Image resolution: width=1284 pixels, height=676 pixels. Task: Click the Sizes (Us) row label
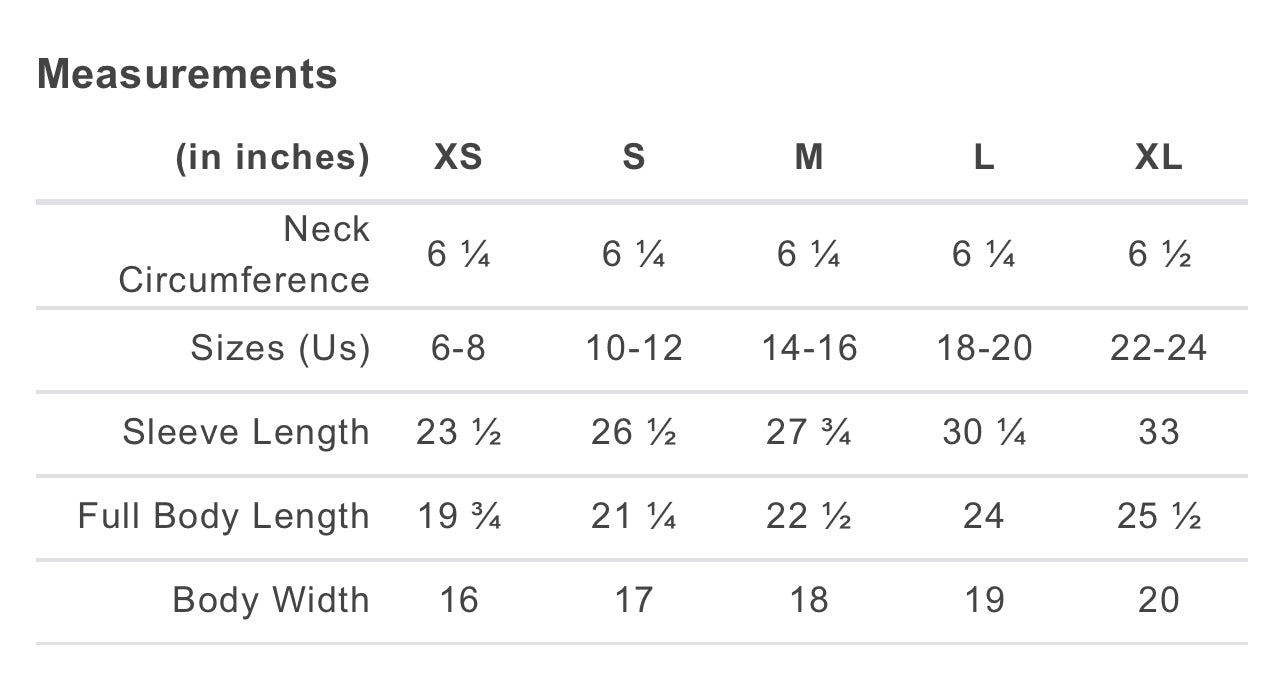(280, 348)
